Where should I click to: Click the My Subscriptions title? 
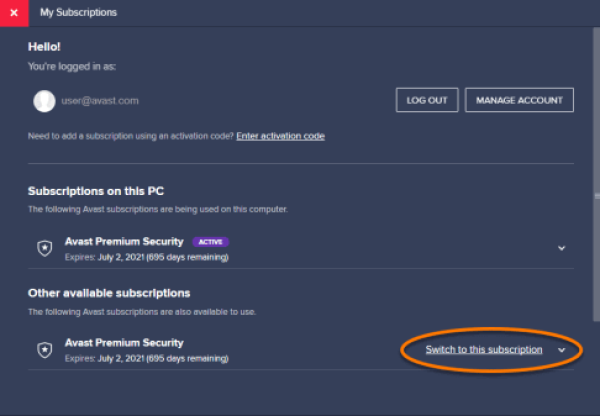click(x=78, y=13)
